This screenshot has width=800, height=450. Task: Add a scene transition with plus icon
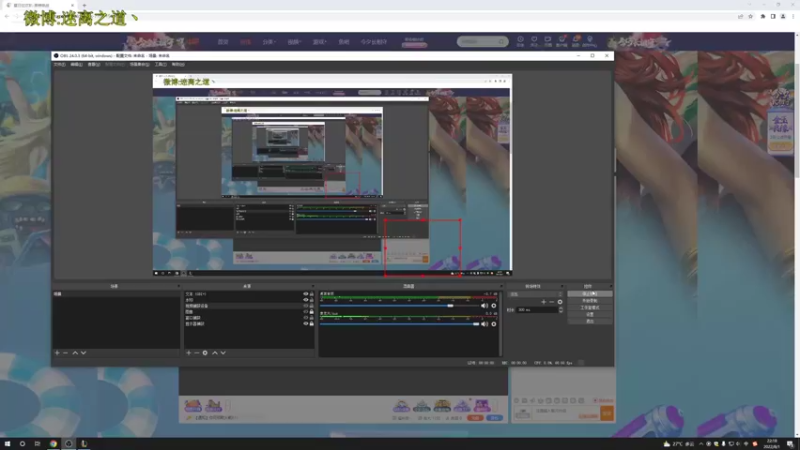(x=543, y=302)
